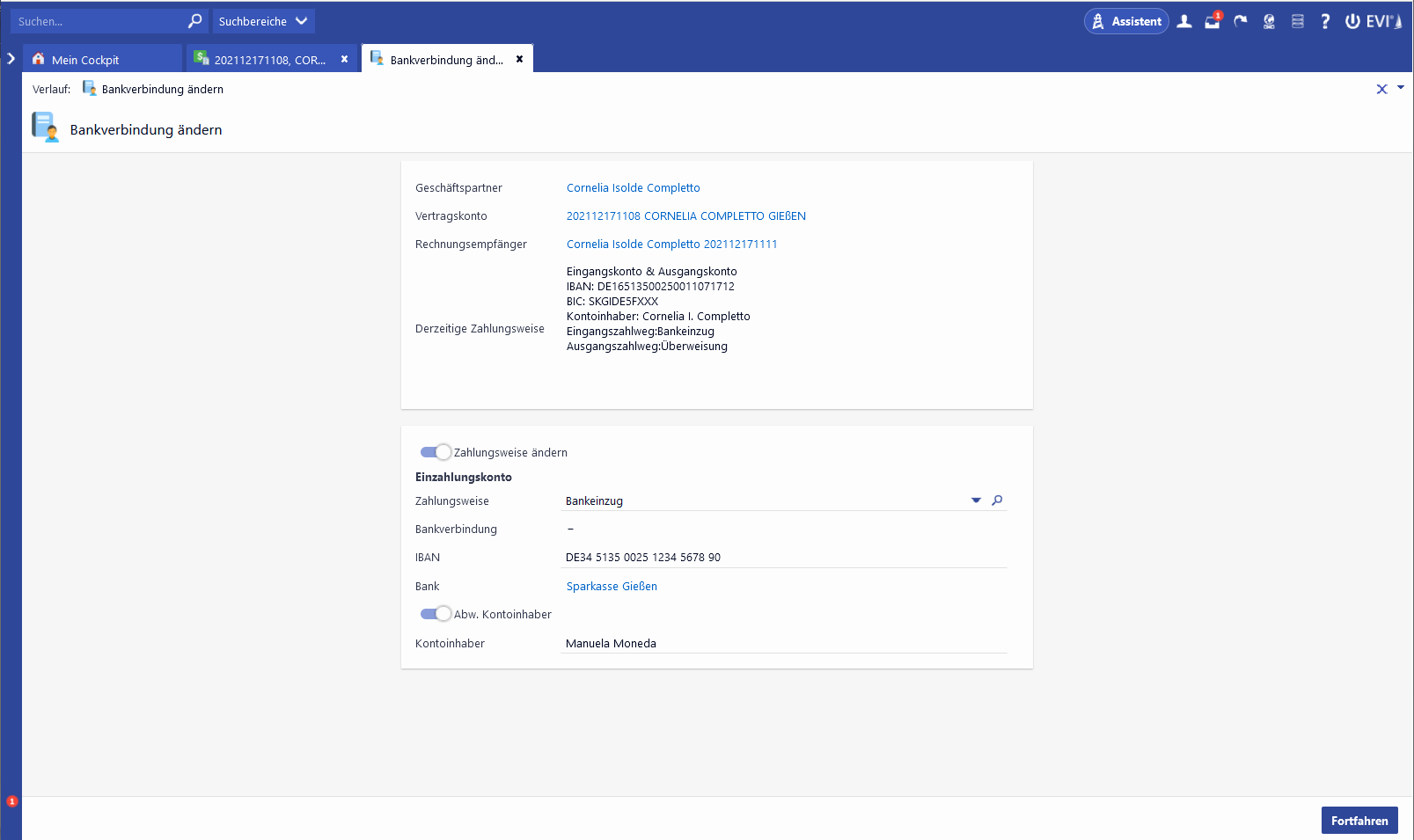Open the Sparkasse Gießen bank link
1414x840 pixels.
(612, 587)
